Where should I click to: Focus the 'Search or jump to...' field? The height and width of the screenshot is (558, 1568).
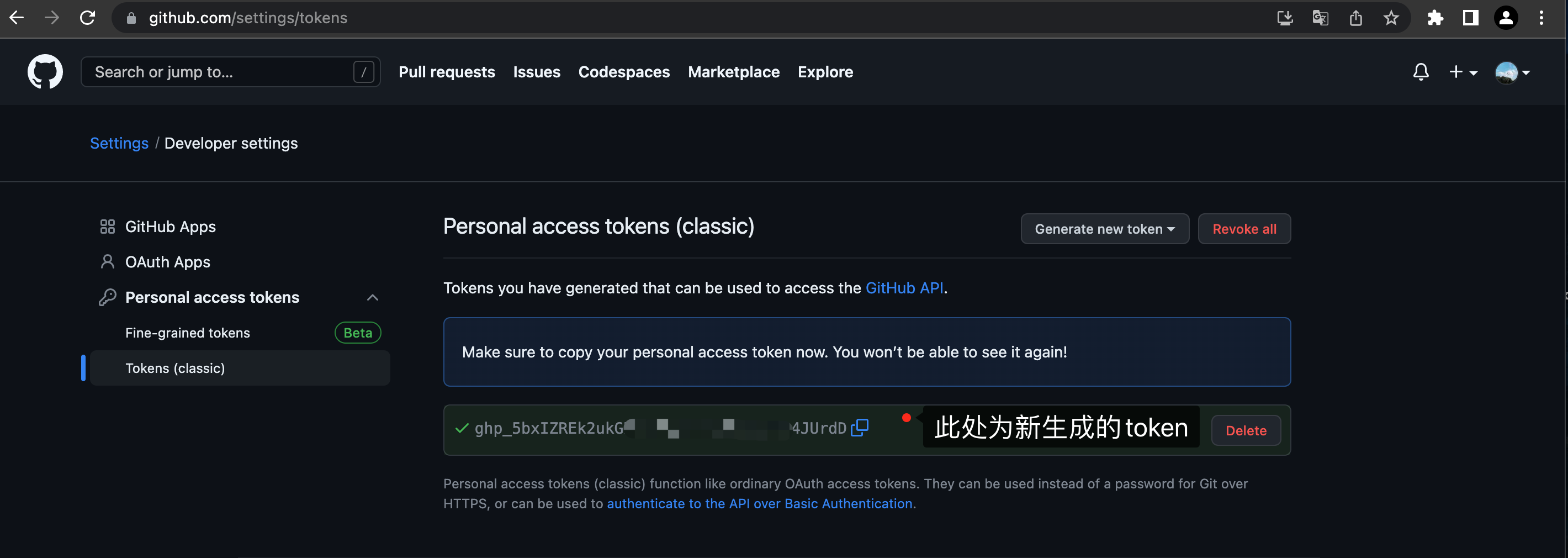(x=231, y=72)
